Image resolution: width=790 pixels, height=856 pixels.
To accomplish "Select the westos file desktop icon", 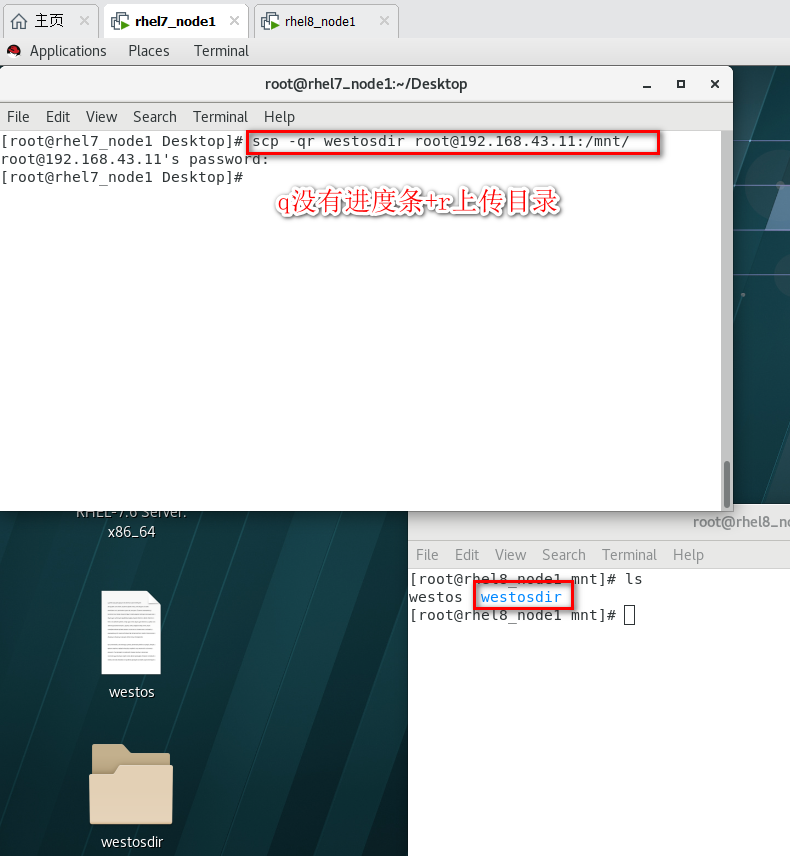I will (131, 632).
